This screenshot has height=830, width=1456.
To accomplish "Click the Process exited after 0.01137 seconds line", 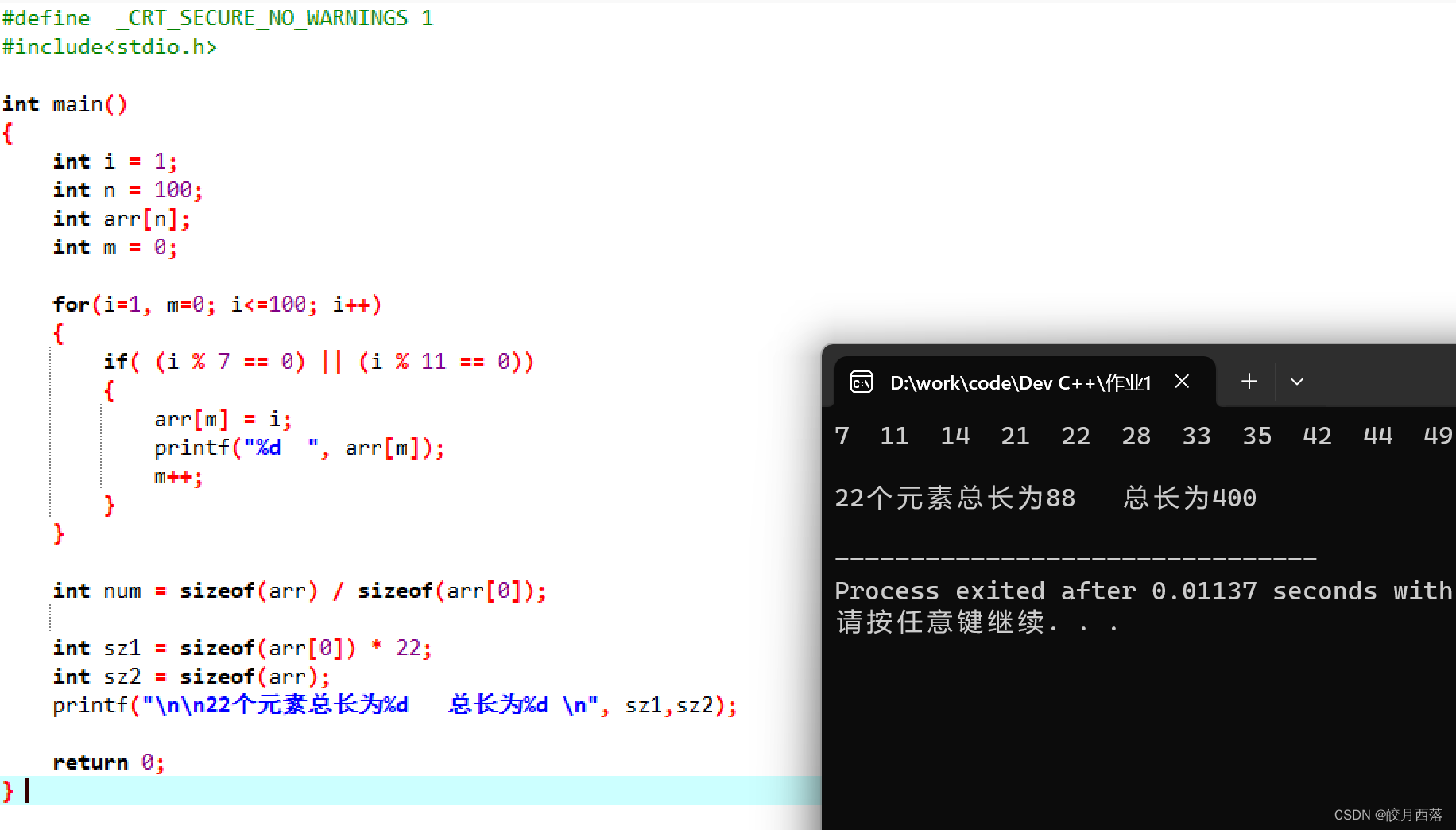I will click(1144, 591).
